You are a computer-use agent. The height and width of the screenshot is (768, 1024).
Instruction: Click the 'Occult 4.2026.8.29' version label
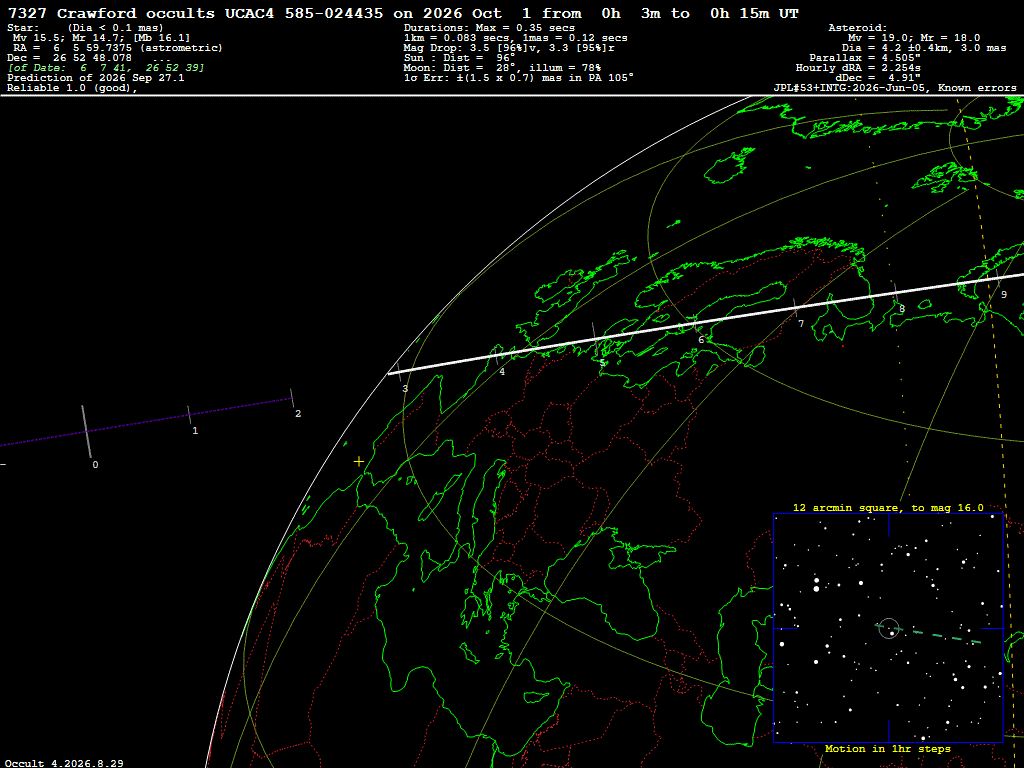pyautogui.click(x=64, y=763)
